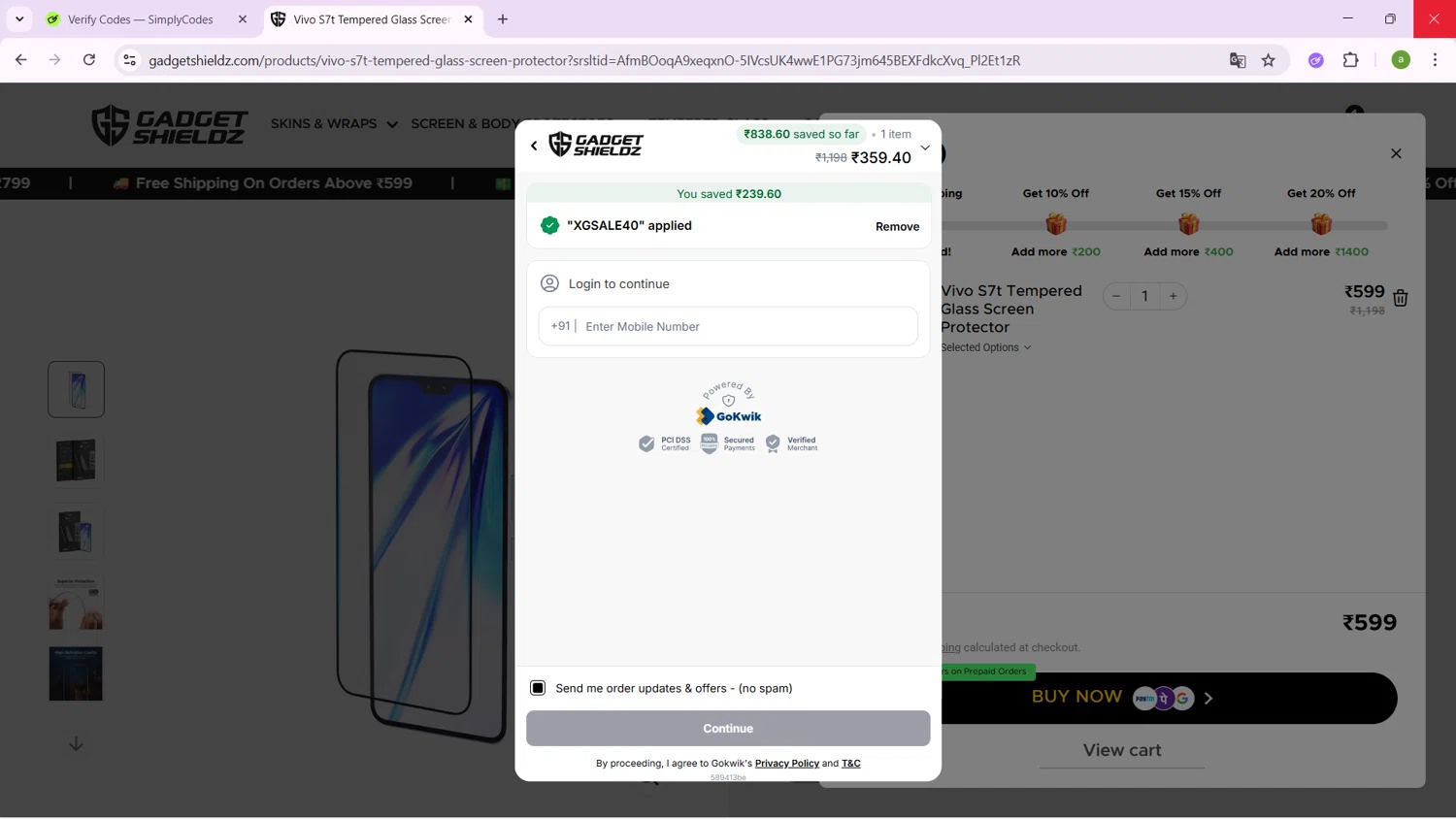Click the address bar URL
The image size is (1456, 819).
click(584, 60)
